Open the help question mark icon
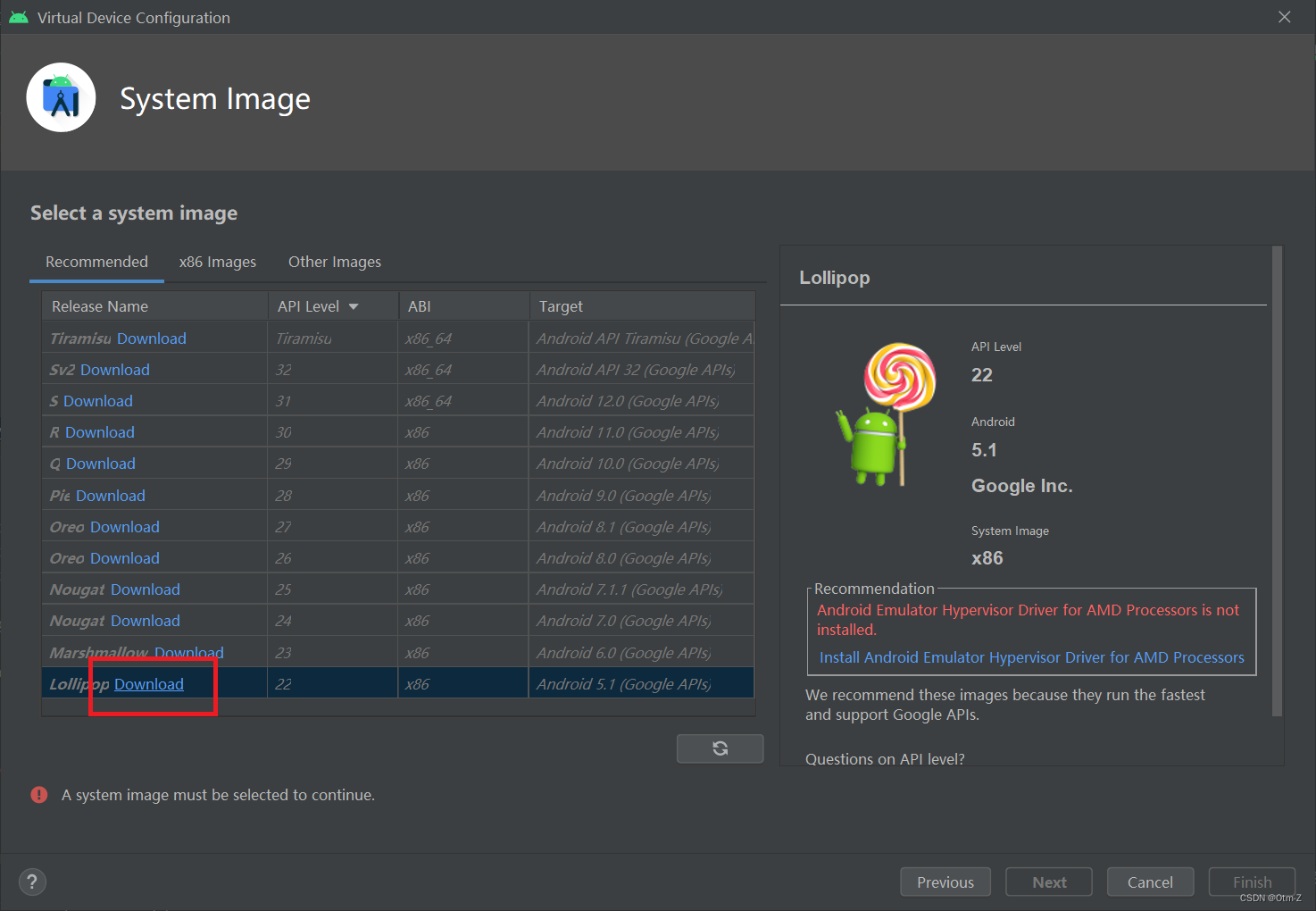1316x911 pixels. [x=32, y=882]
